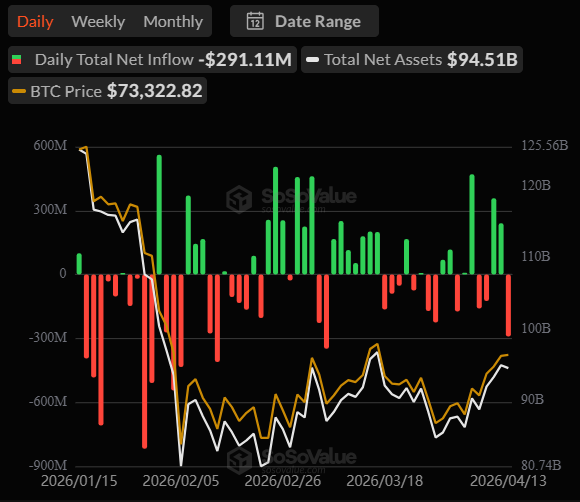Click the 2026/02/05 date label

coord(181,481)
